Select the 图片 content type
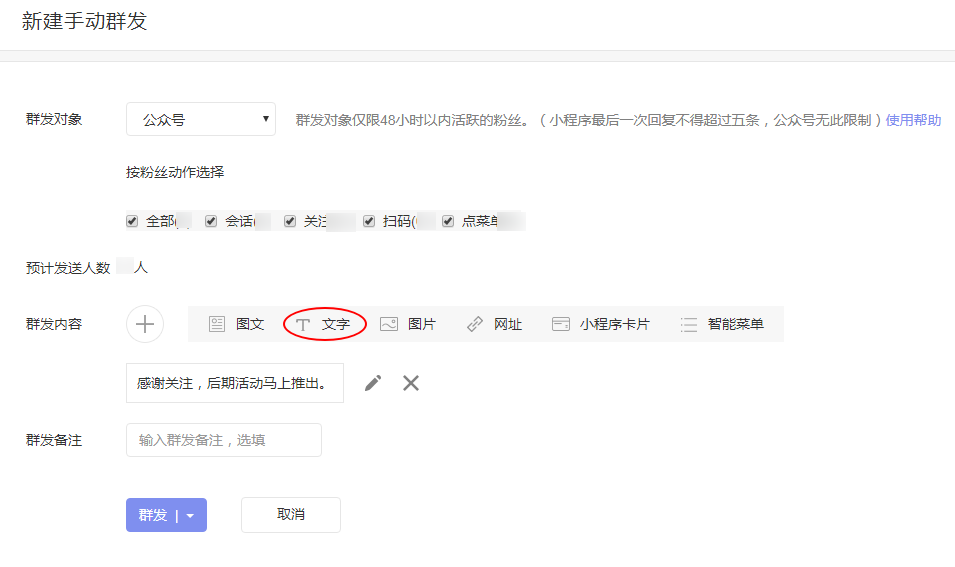Screen dimensions: 955x567 [408, 324]
